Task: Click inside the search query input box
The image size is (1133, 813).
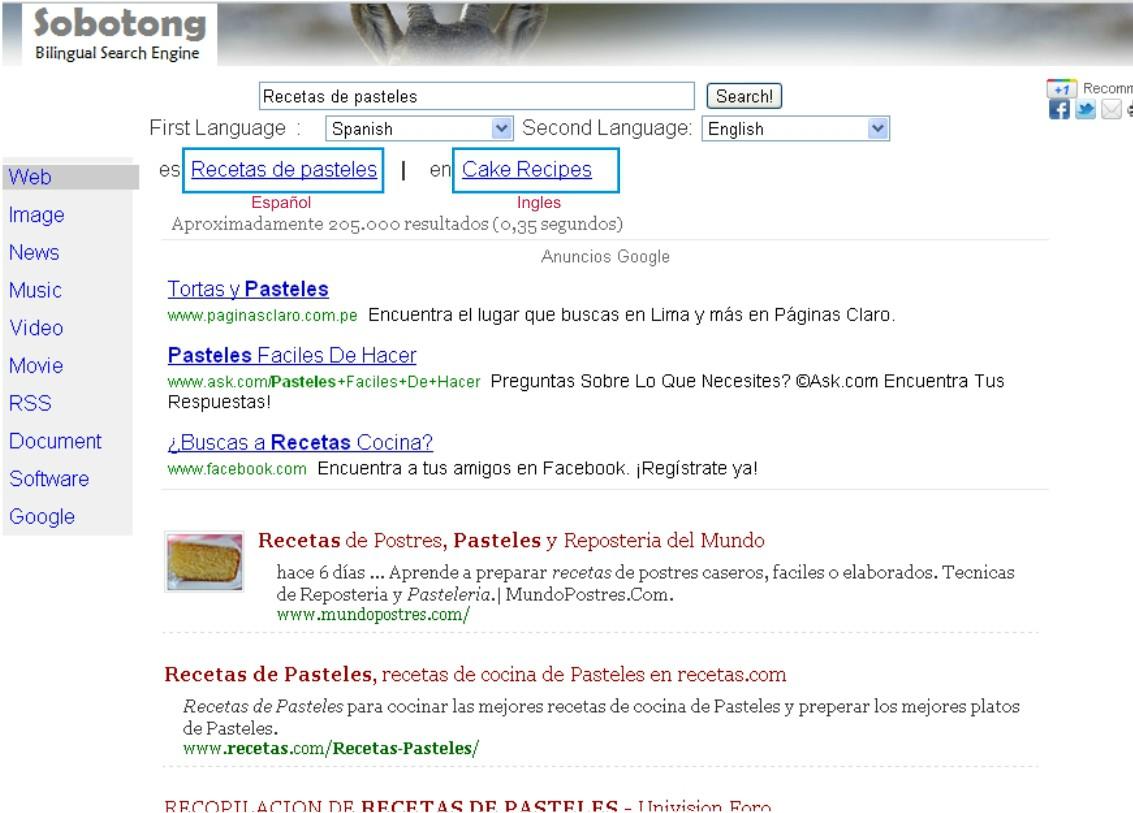Action: (x=478, y=96)
